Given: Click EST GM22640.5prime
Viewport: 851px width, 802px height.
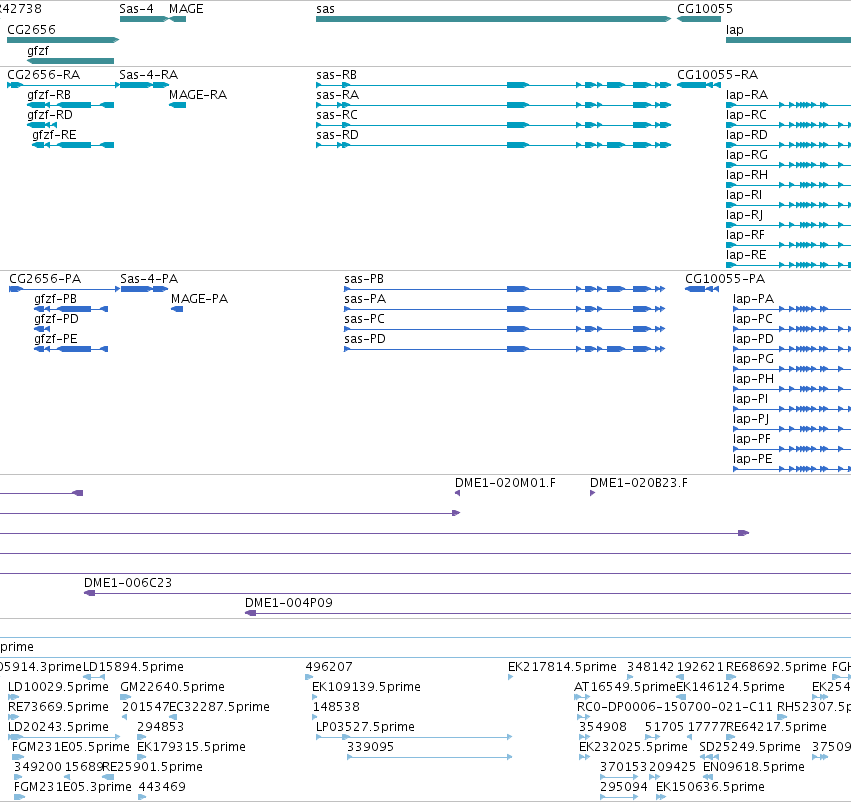Looking at the screenshot, I should [126, 697].
